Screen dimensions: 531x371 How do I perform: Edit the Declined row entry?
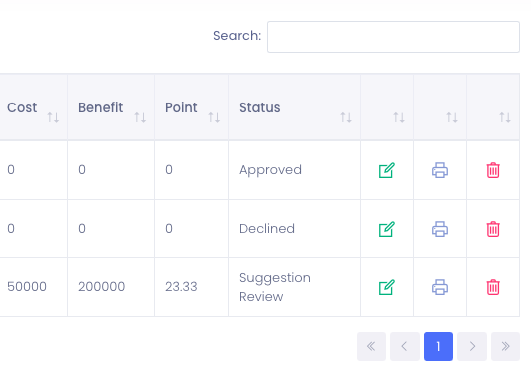coord(386,229)
